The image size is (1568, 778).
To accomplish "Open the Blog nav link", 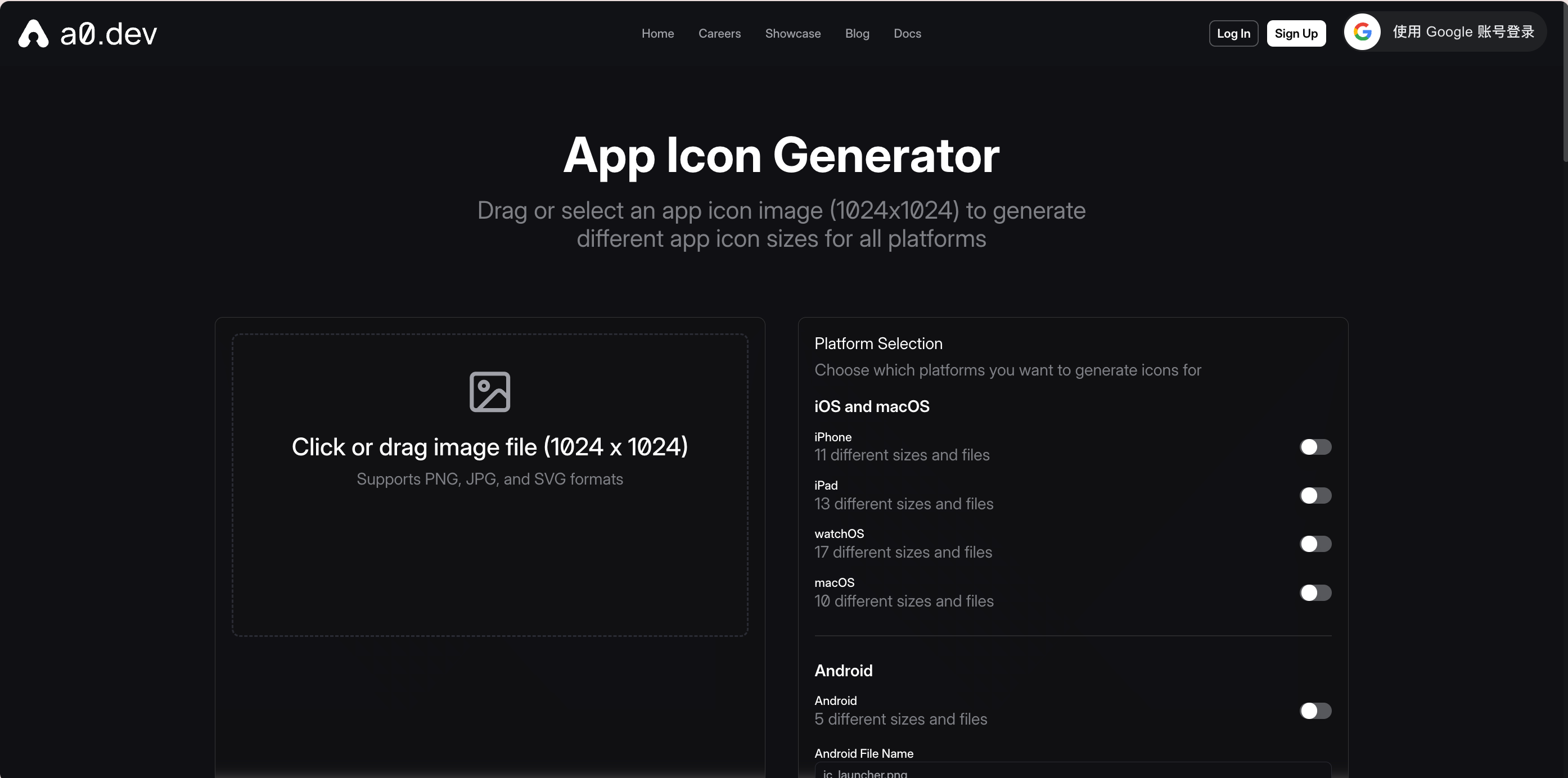I will coord(857,34).
